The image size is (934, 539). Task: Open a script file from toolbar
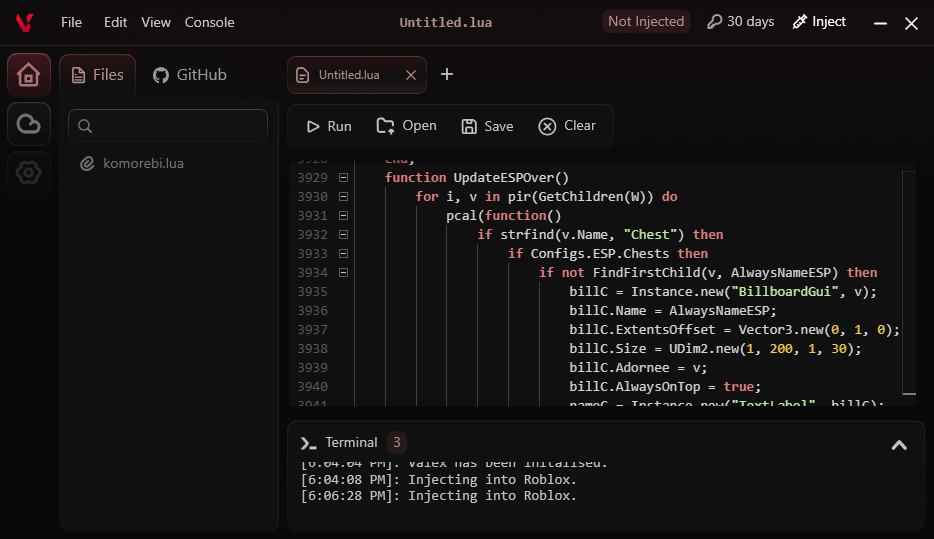click(407, 126)
